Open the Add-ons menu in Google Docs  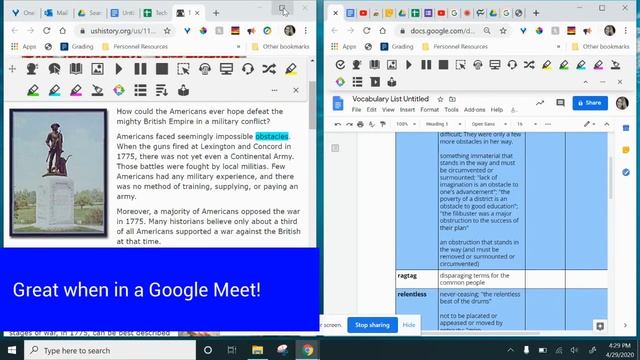click(x=475, y=110)
